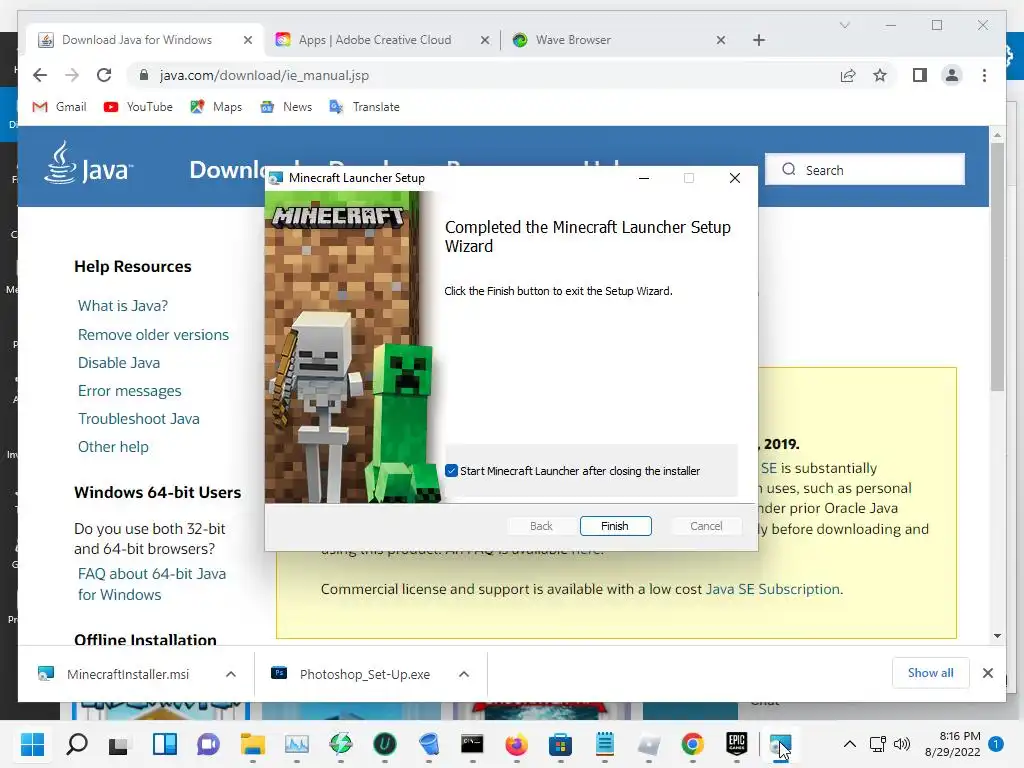Open the Chrome profile avatar

click(x=952, y=75)
